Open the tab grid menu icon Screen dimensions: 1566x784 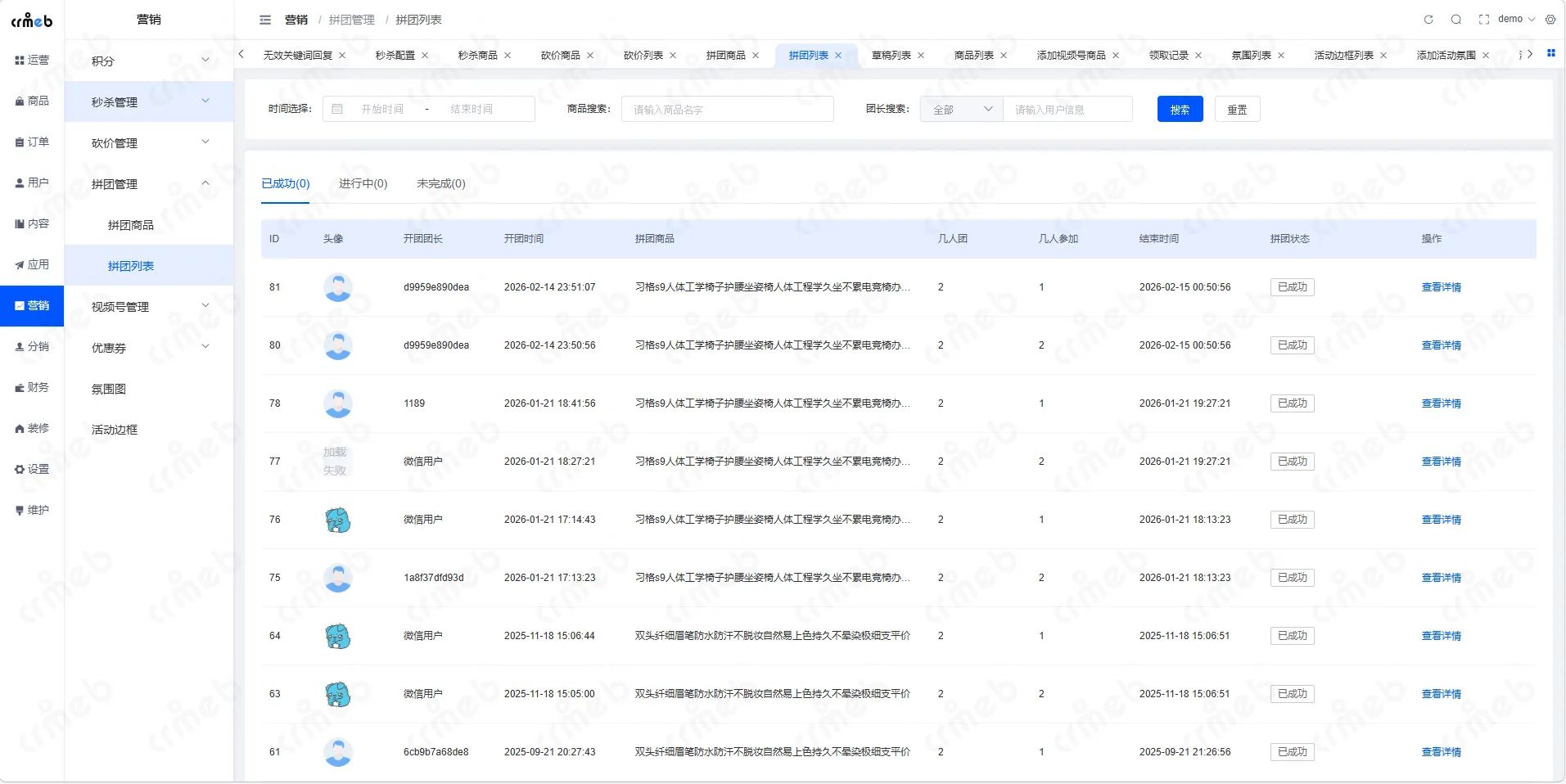(1550, 53)
